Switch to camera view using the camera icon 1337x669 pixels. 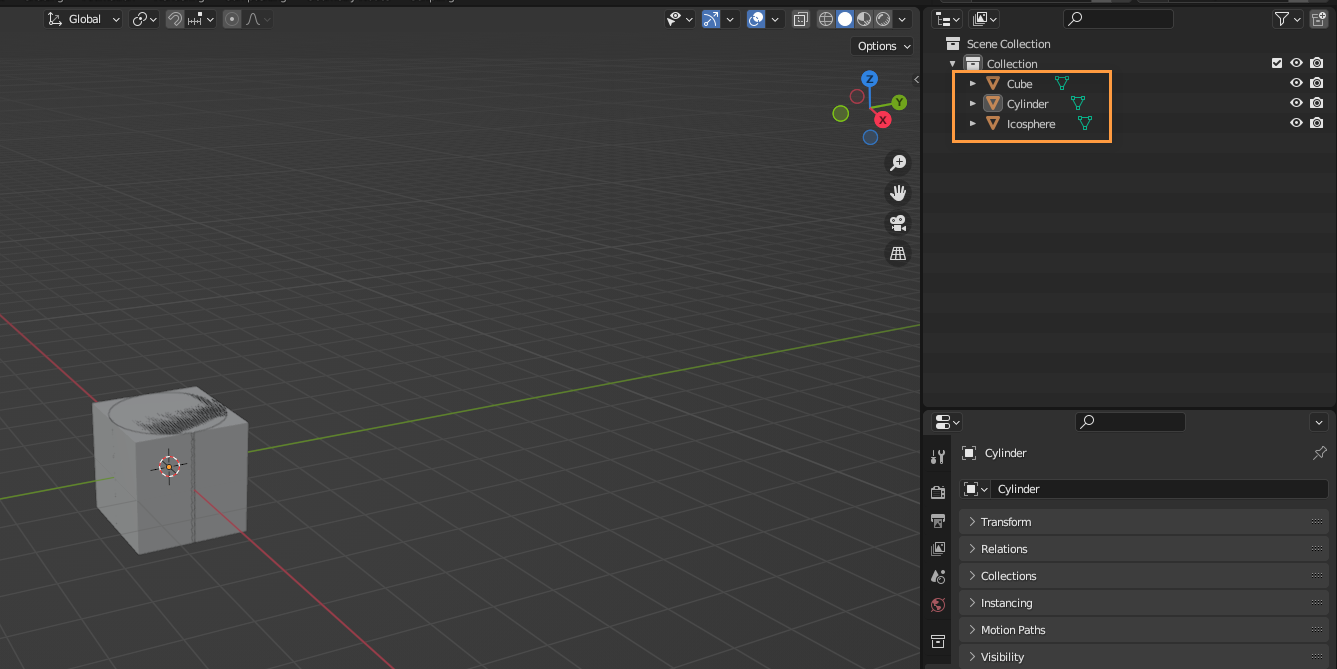tap(898, 223)
